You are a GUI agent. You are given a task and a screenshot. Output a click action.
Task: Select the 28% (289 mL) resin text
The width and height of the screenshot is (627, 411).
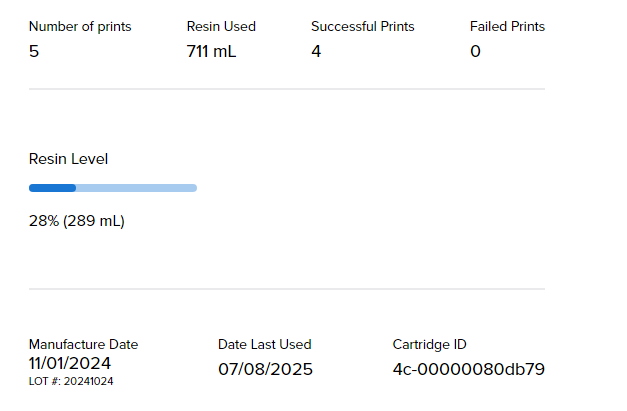76,221
